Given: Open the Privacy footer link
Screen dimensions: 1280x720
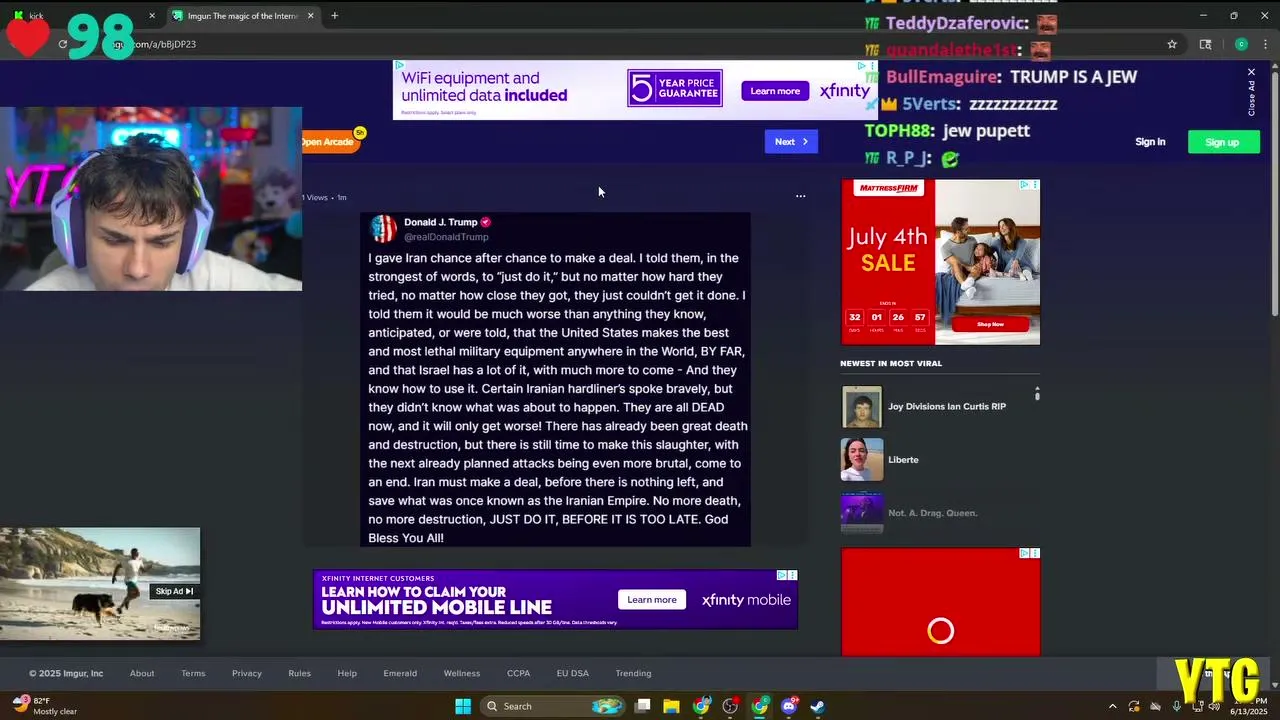Looking at the screenshot, I should (x=247, y=673).
